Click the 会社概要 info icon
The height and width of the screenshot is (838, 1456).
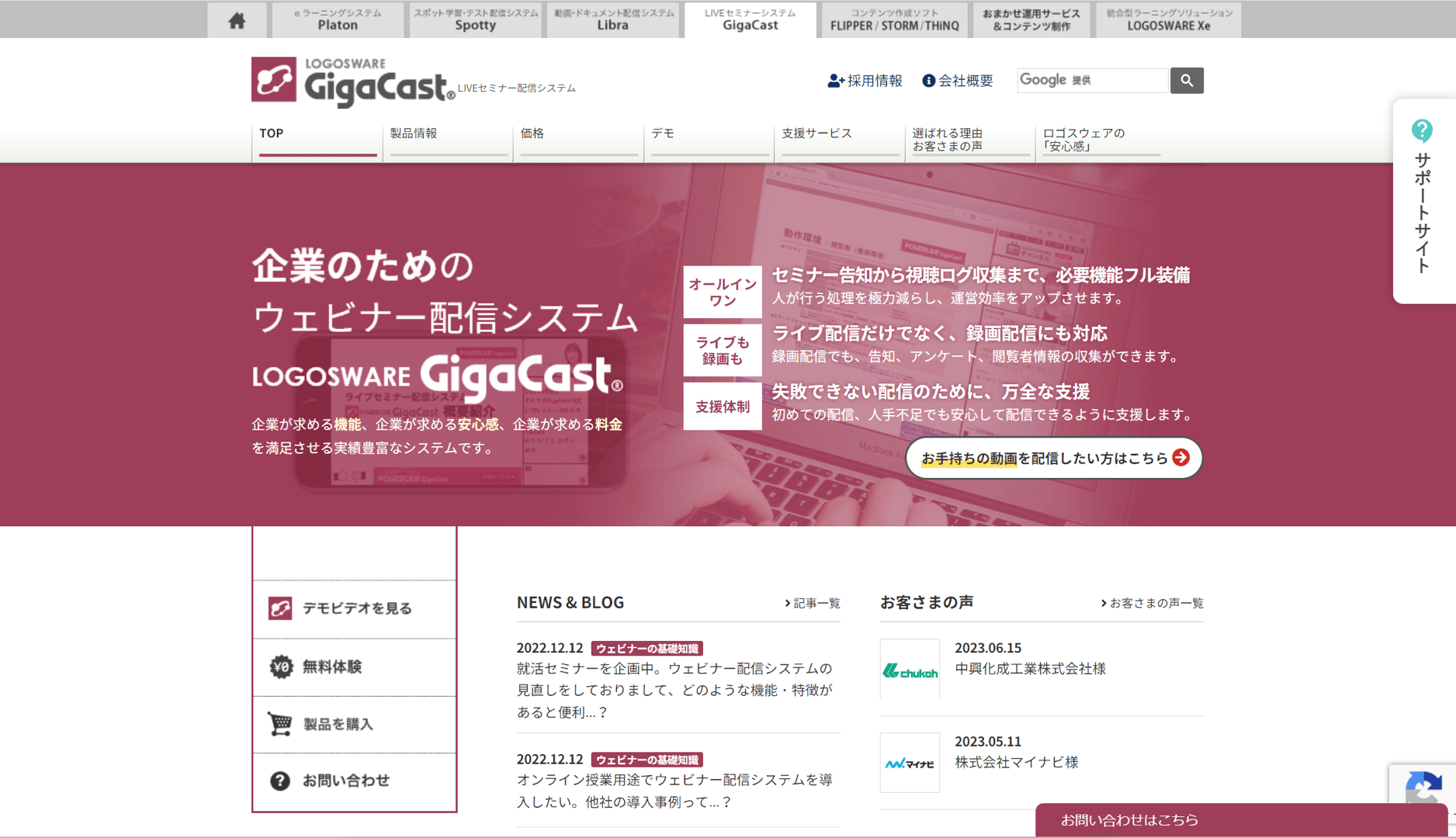click(x=928, y=81)
